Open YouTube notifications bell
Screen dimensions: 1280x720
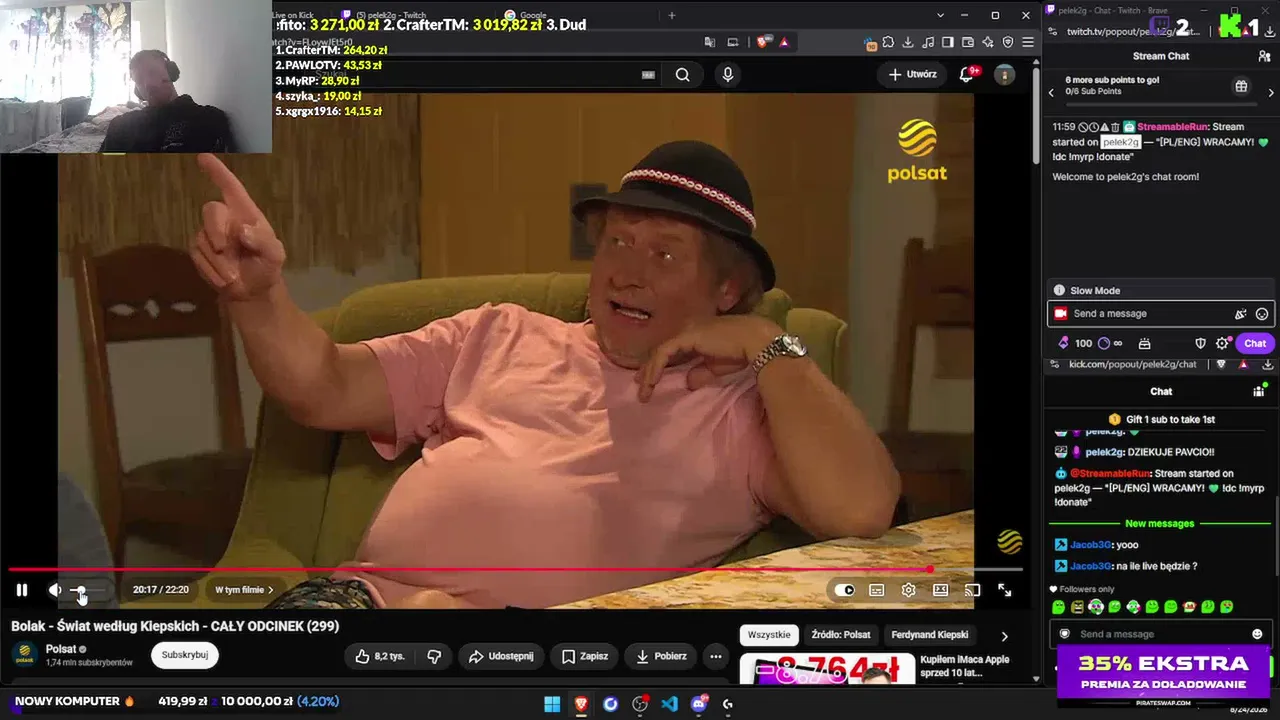click(966, 74)
